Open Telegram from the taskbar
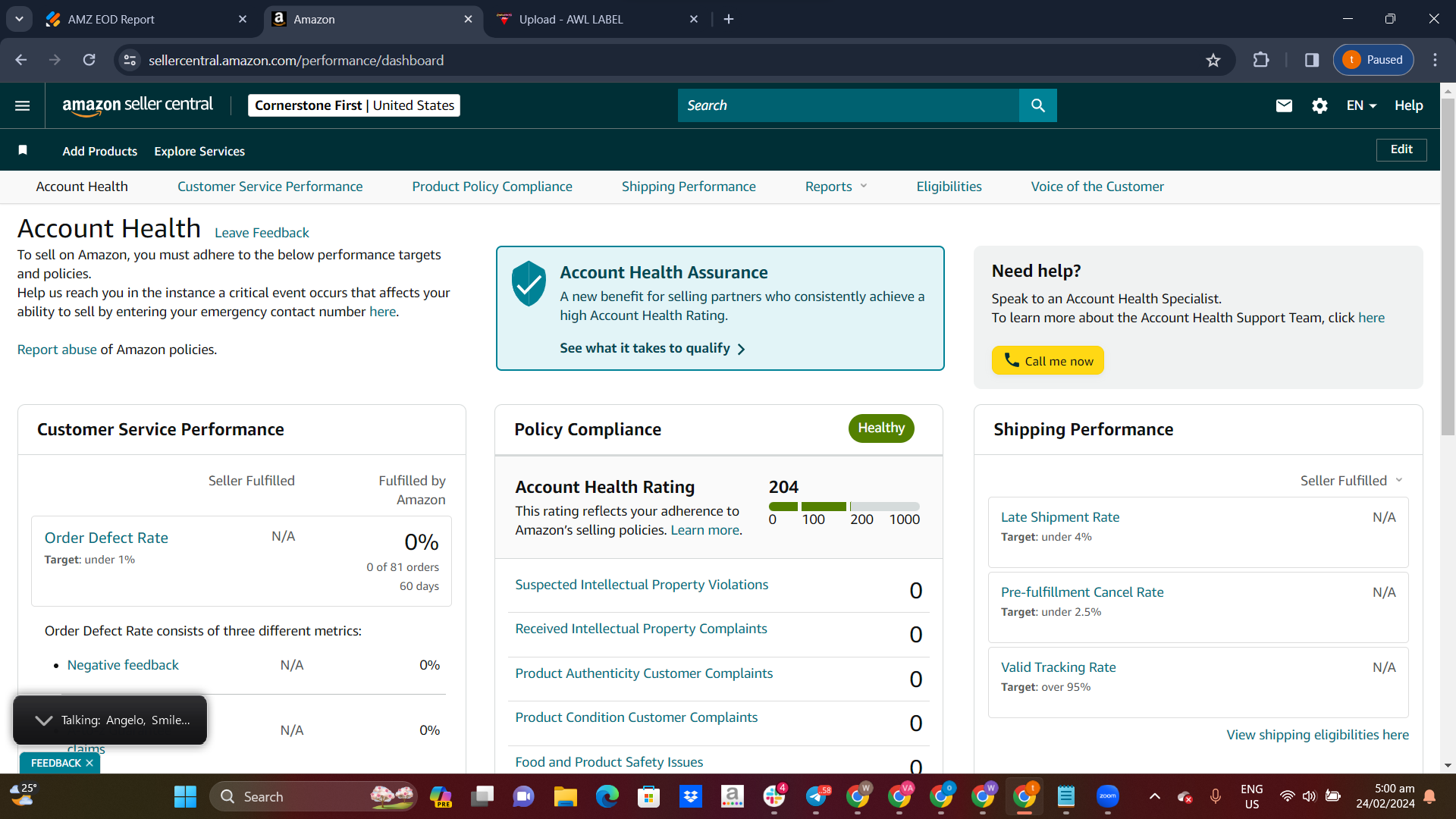The width and height of the screenshot is (1456, 819). pos(816,796)
